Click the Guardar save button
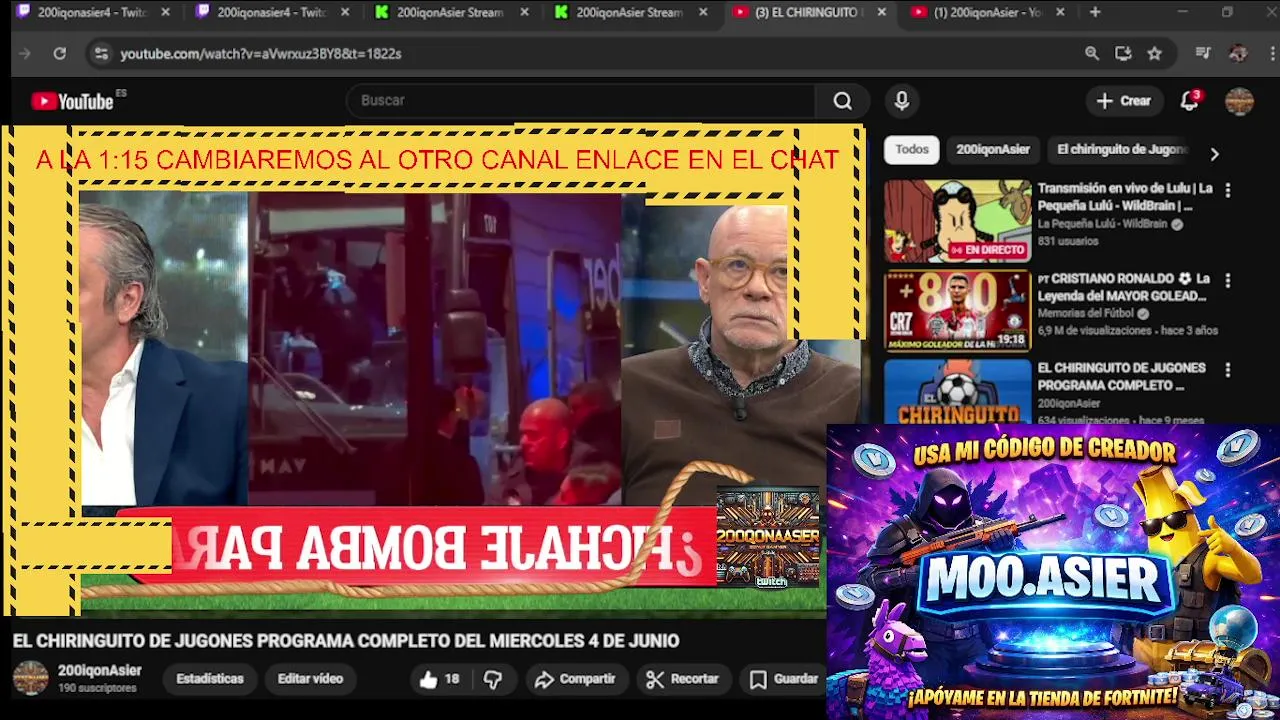The height and width of the screenshot is (720, 1280). pyautogui.click(x=784, y=679)
